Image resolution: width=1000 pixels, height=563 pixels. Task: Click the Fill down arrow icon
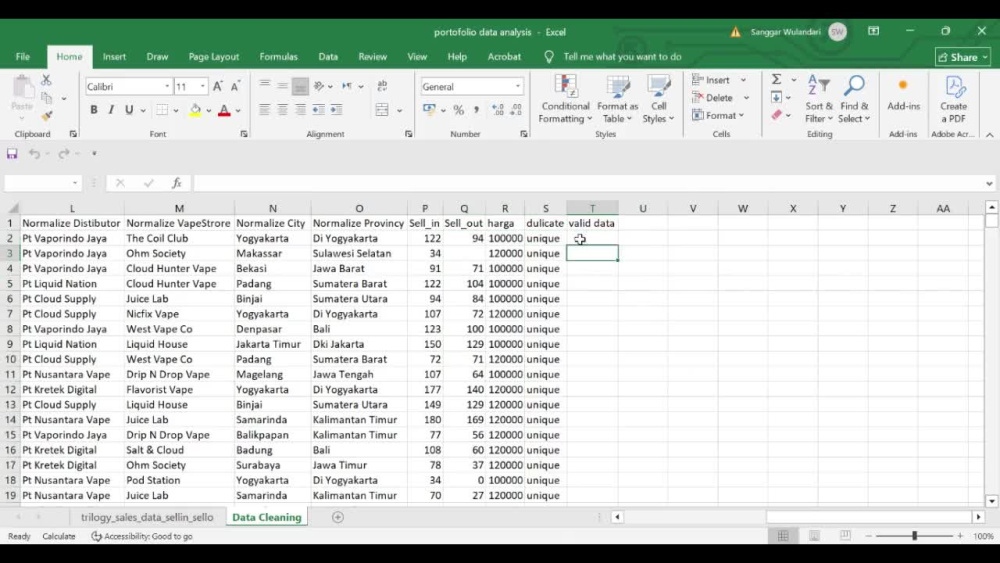click(776, 97)
